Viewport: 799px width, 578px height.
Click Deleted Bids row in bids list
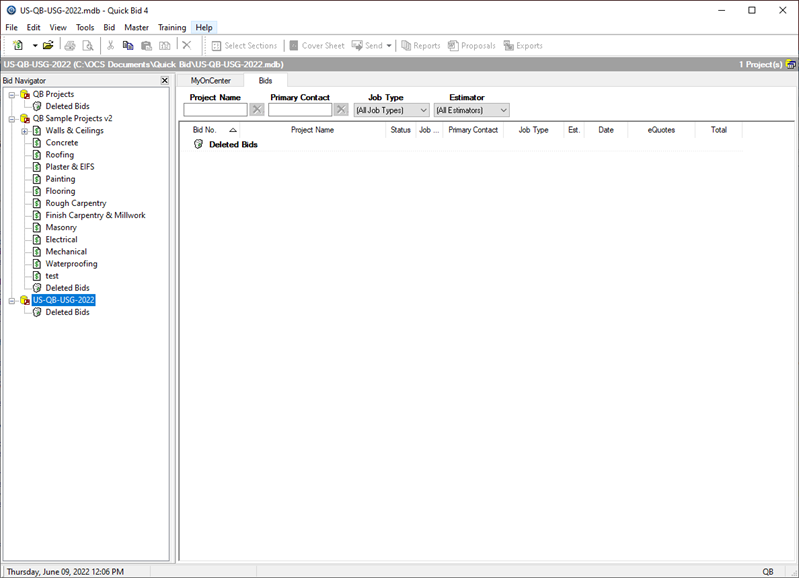pos(461,145)
